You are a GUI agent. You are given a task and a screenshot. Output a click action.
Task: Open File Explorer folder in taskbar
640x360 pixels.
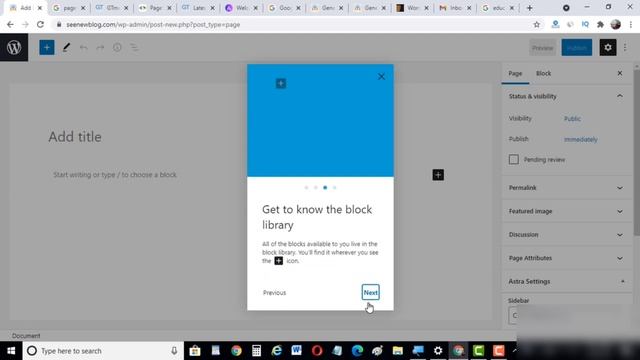click(398, 351)
